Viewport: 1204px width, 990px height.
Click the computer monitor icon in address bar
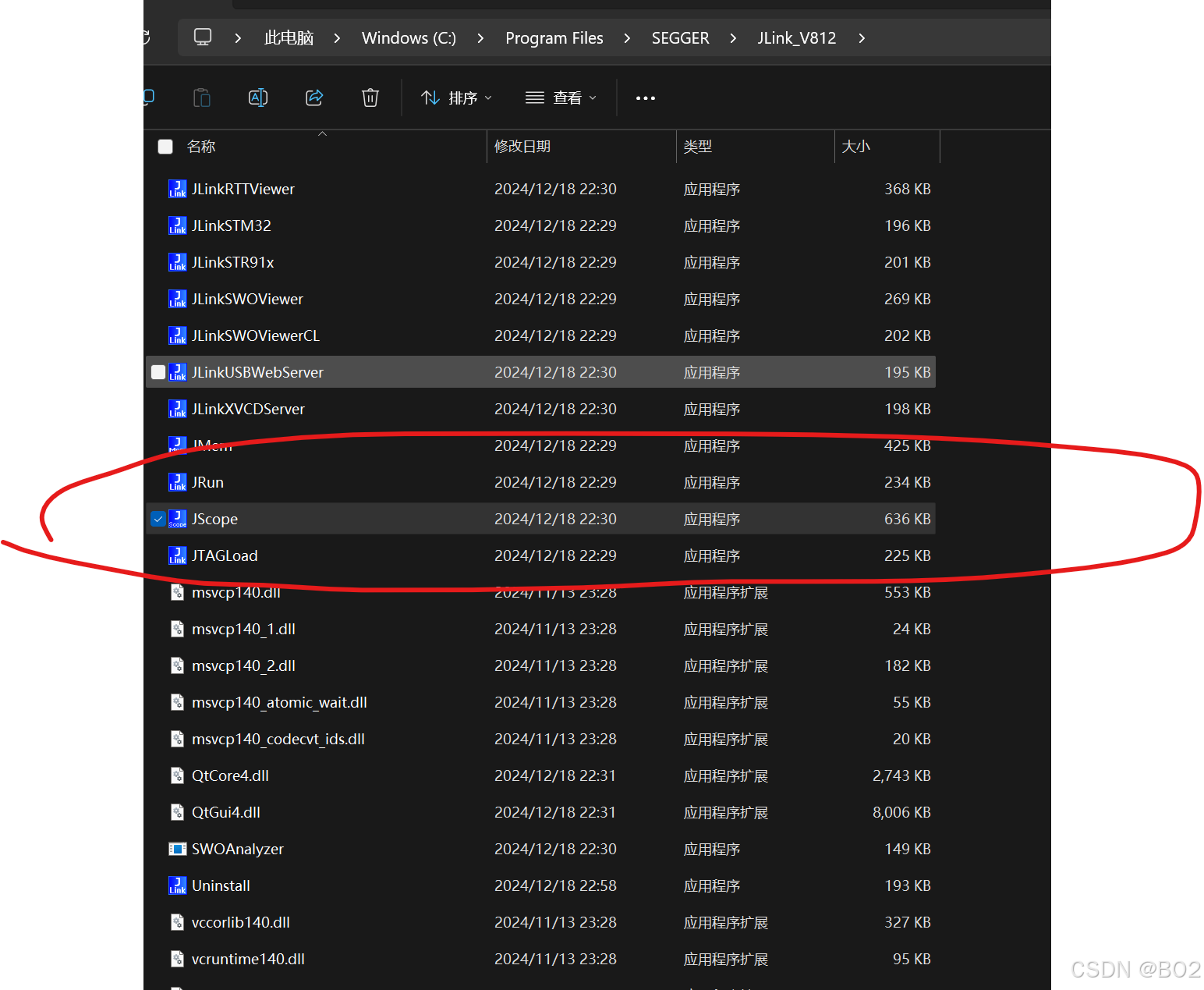[x=203, y=37]
